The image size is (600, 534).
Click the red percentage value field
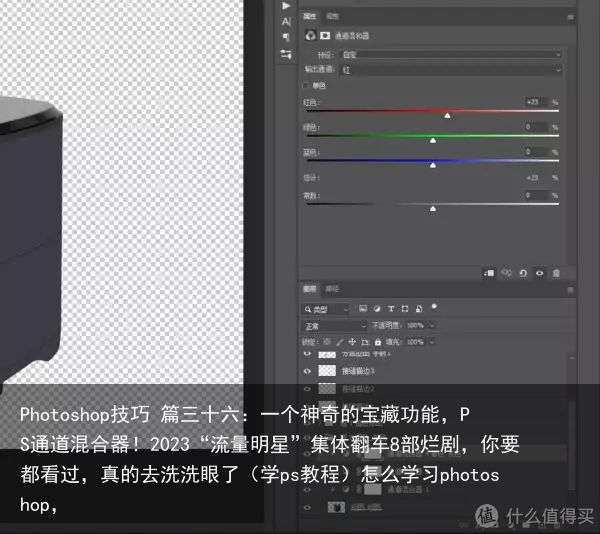(536, 102)
